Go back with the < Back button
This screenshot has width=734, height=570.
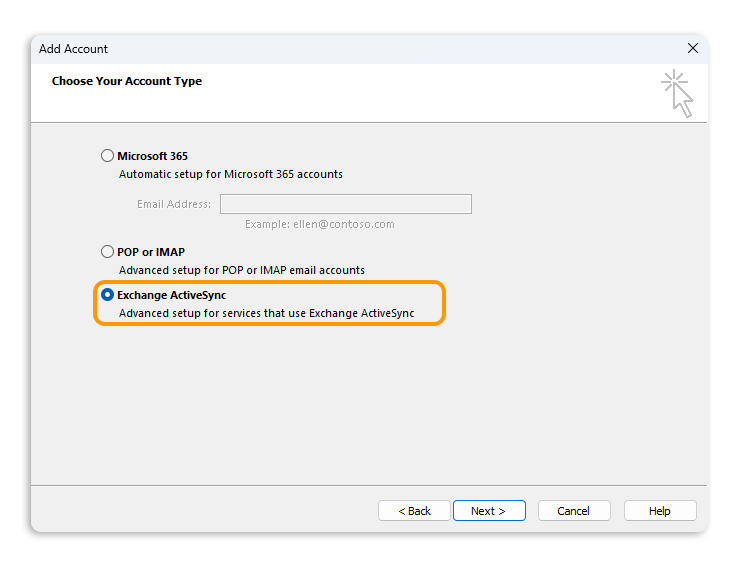[x=414, y=511]
